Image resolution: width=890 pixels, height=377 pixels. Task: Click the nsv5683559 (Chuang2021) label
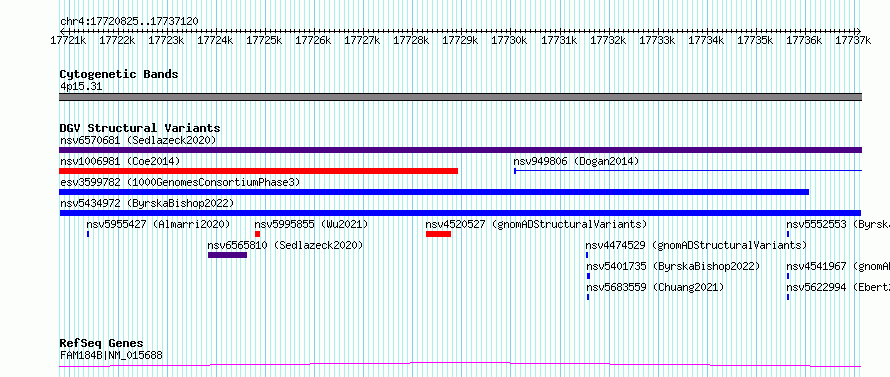[655, 287]
